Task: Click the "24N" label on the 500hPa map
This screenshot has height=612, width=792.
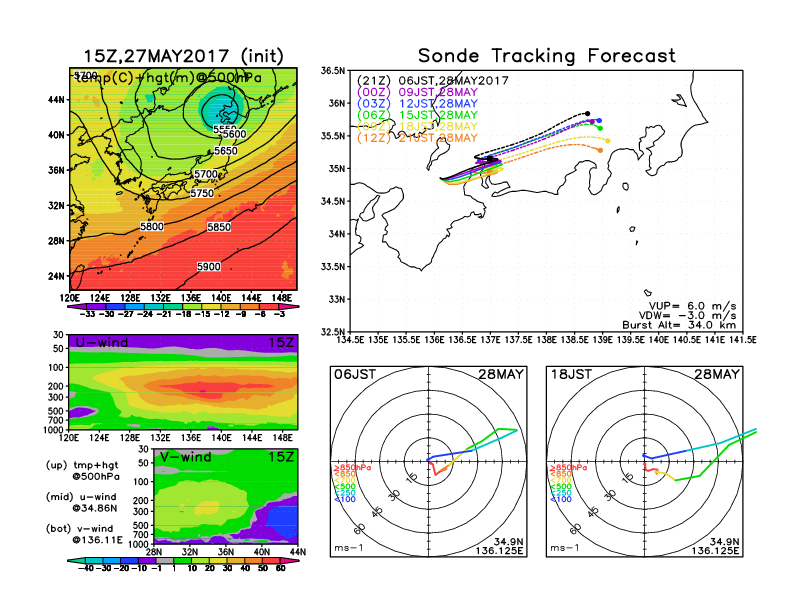Action: pyautogui.click(x=57, y=276)
